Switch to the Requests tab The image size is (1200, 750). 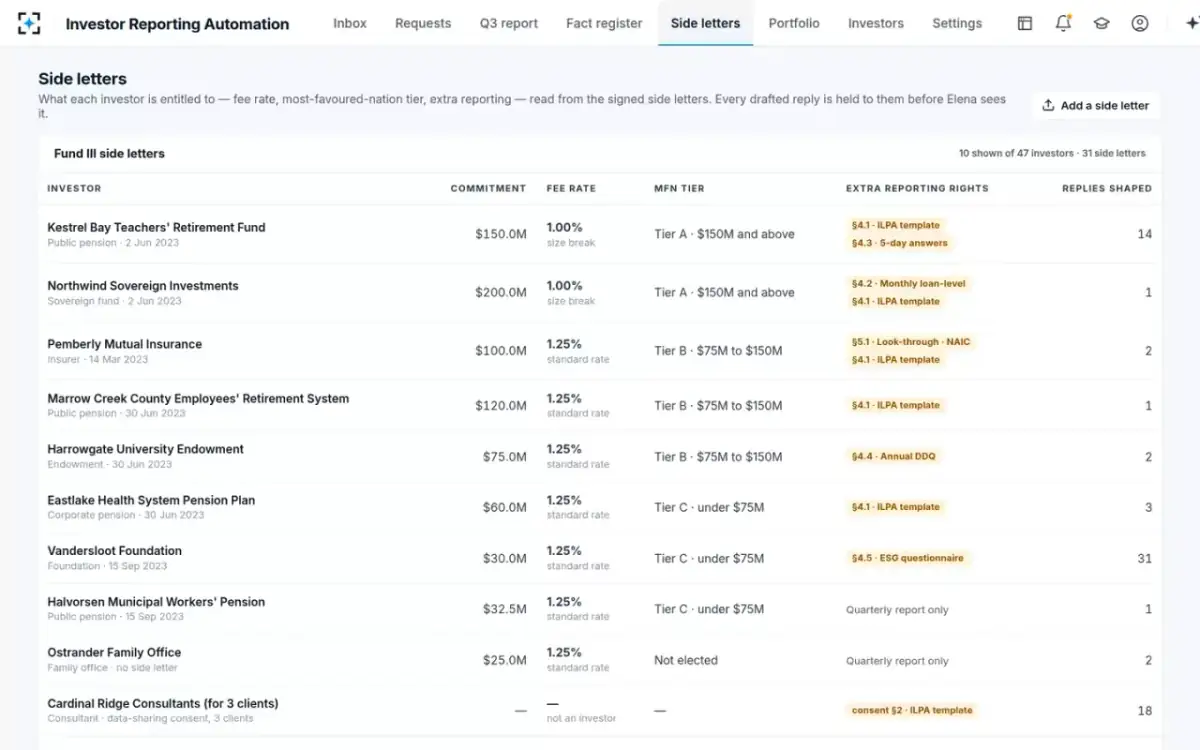[x=423, y=23]
